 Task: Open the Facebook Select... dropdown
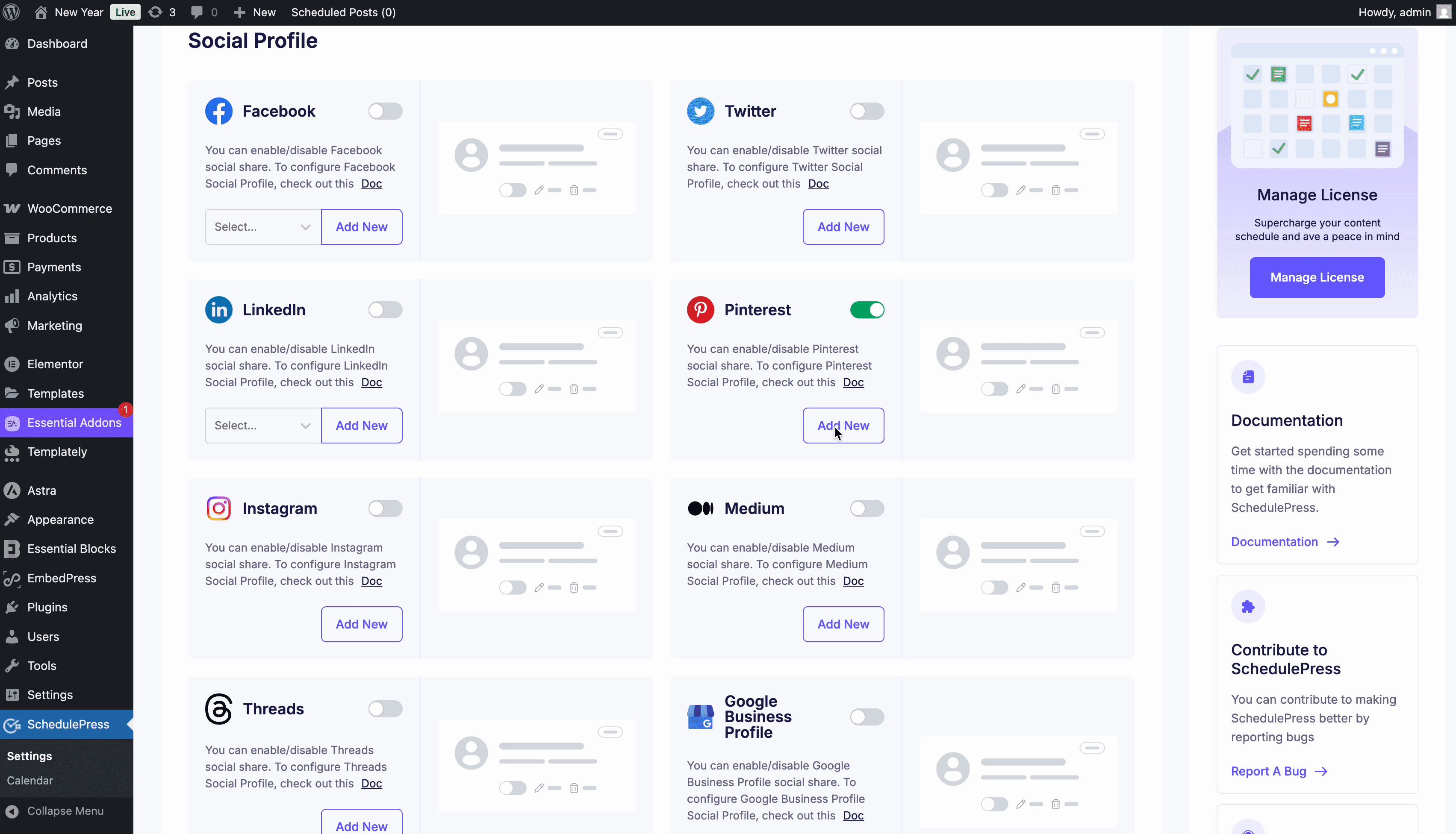263,227
